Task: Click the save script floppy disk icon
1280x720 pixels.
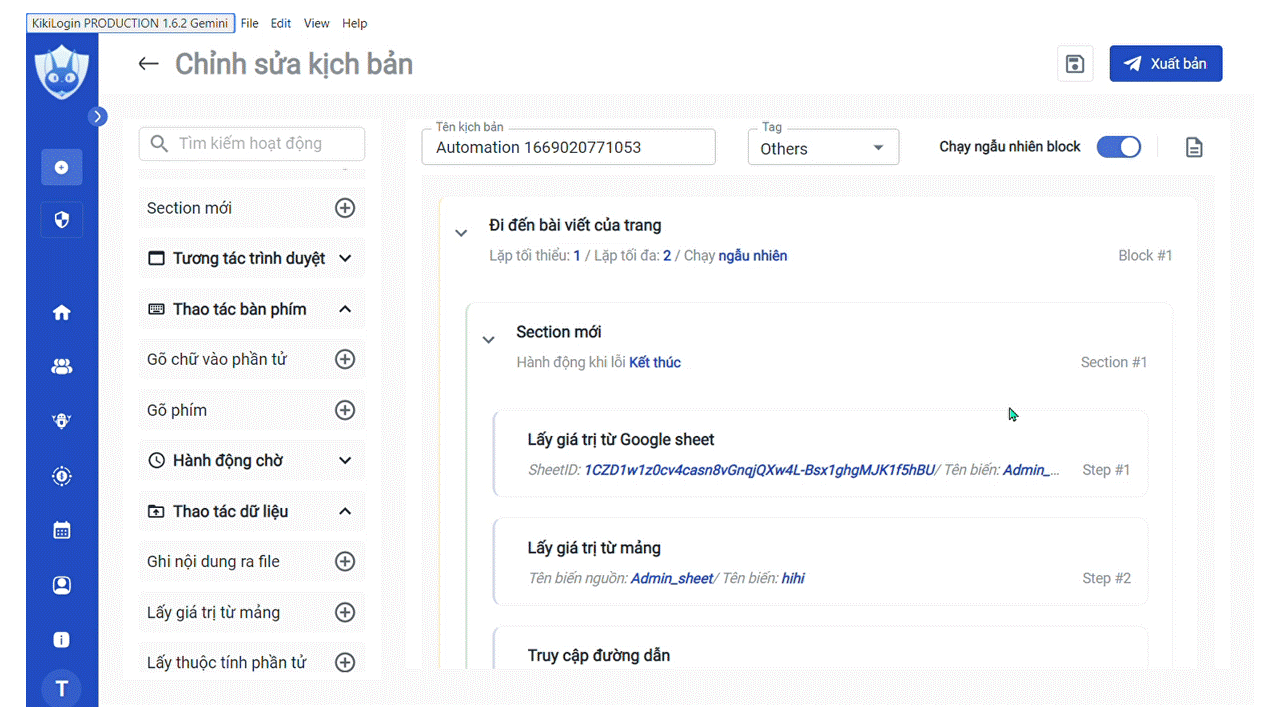Action: click(1074, 63)
